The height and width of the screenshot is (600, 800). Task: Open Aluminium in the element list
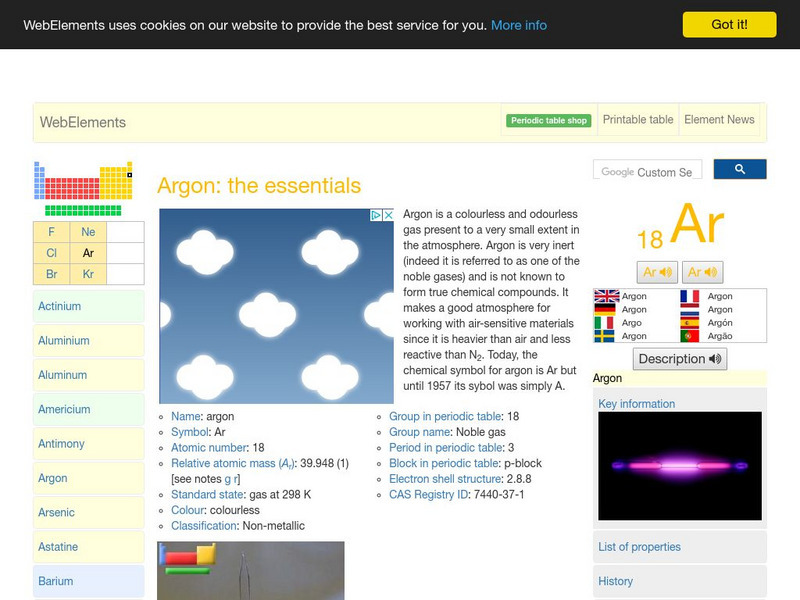pyautogui.click(x=89, y=340)
